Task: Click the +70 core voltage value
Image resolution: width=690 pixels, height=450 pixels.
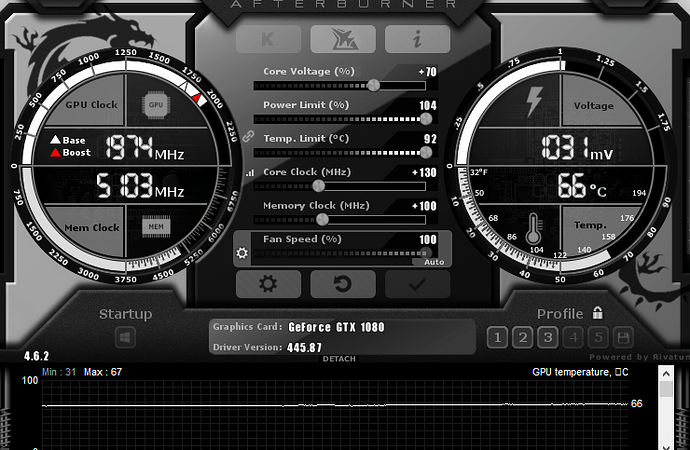Action: (427, 72)
